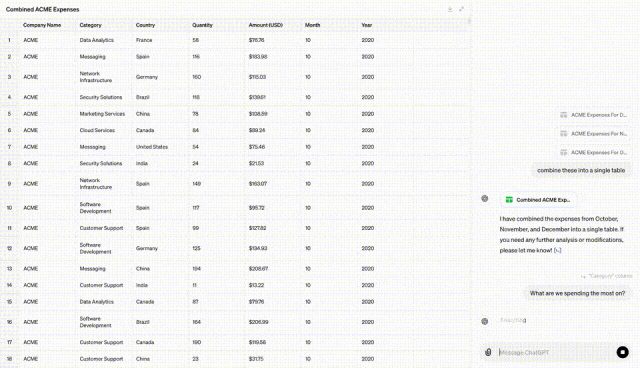
Task: Select the Category column header
Action: click(90, 25)
